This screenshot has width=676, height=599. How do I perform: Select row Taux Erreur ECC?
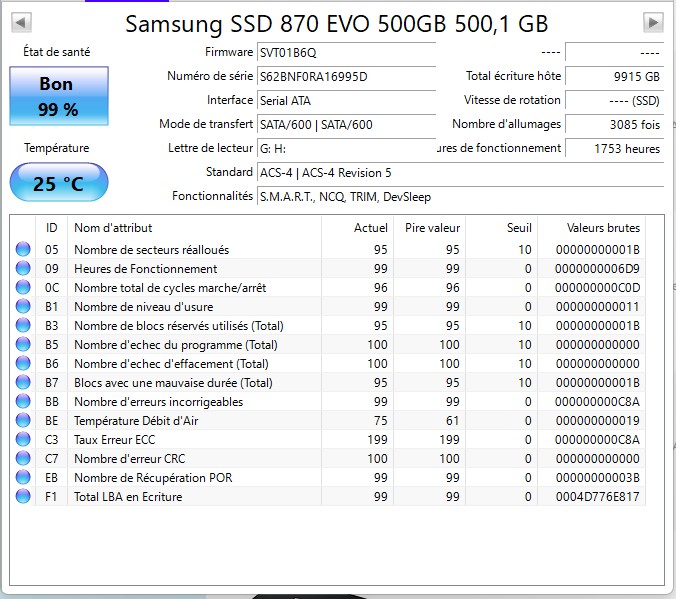point(328,439)
